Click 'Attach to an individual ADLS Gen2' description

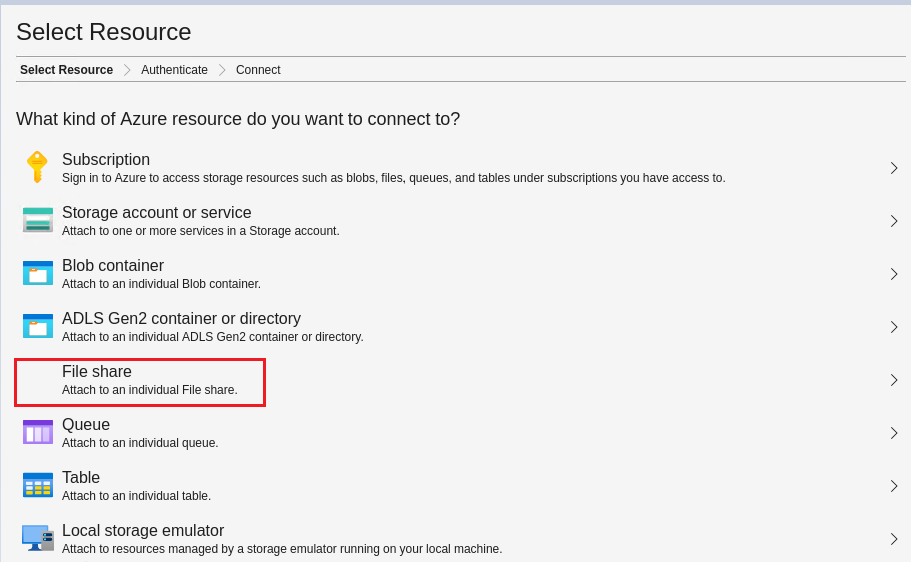(213, 337)
